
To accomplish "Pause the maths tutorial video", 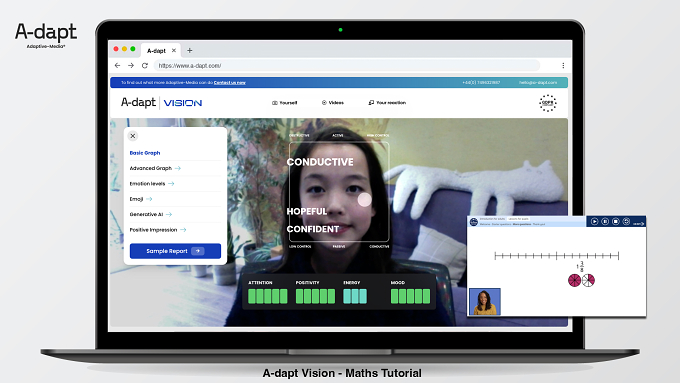I will pyautogui.click(x=605, y=221).
